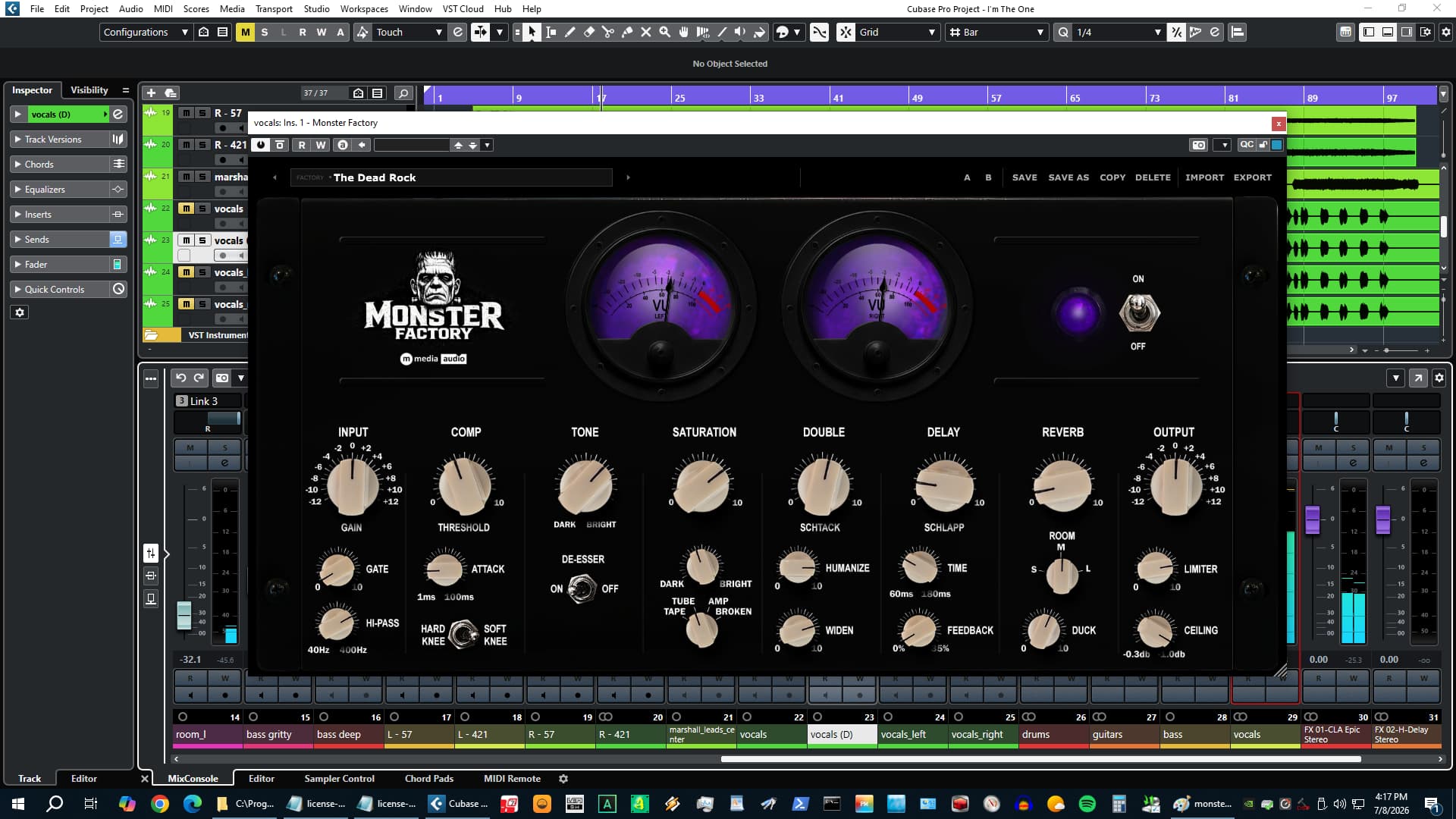Expand the Chords inspector section
The height and width of the screenshot is (819, 1456).
pyautogui.click(x=60, y=165)
